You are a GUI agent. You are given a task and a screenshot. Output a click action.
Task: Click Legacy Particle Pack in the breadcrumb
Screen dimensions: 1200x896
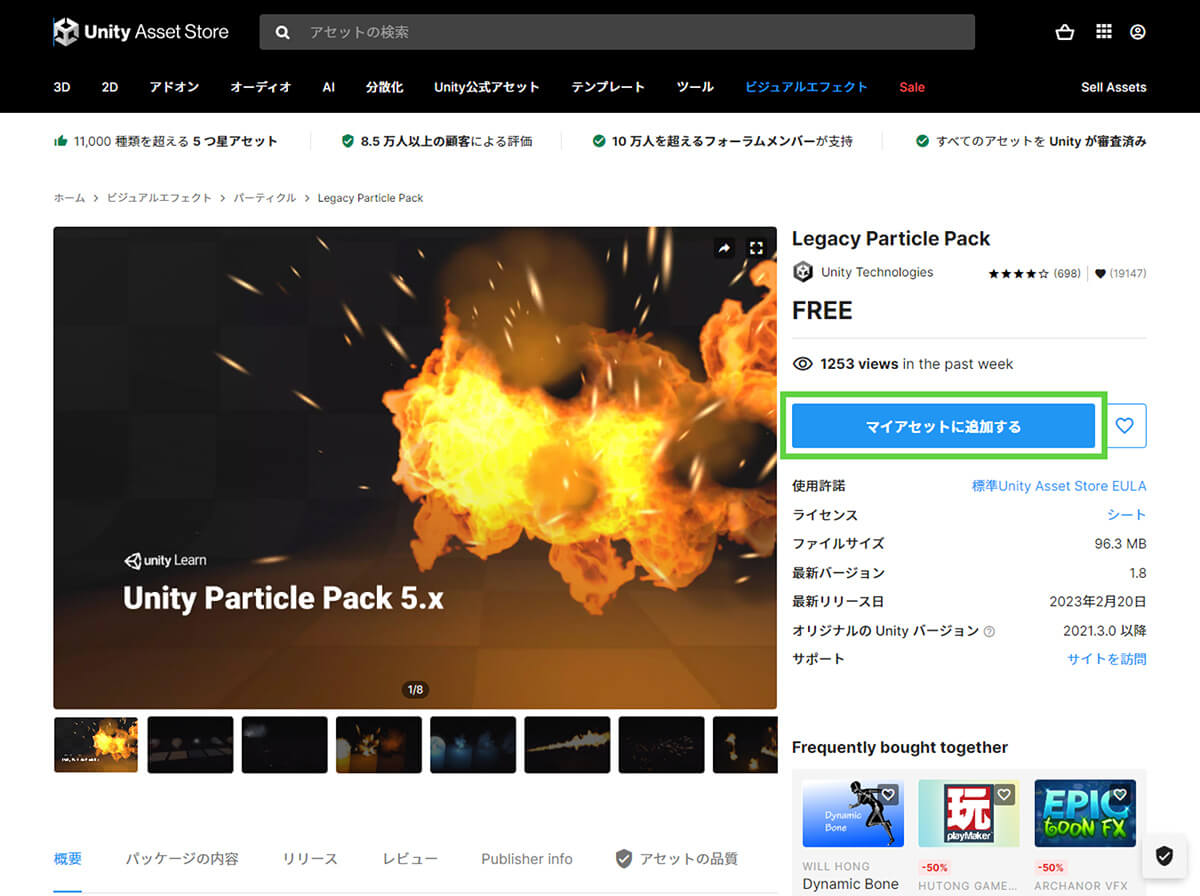tap(370, 198)
